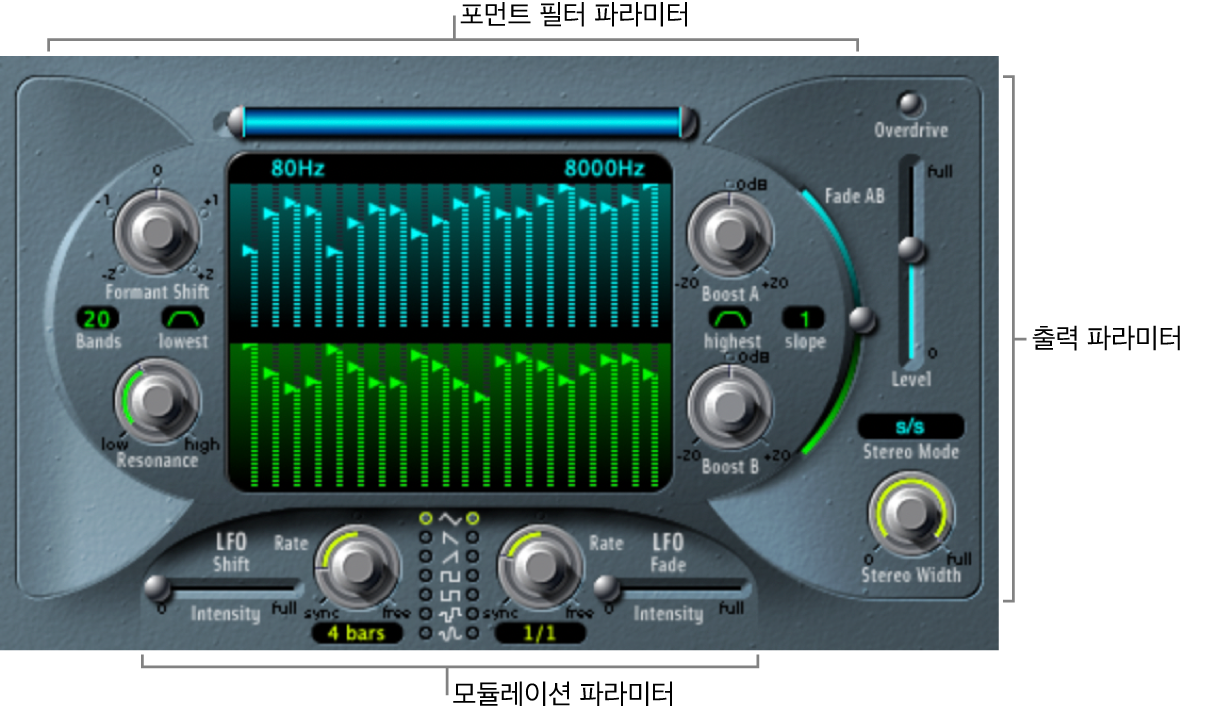Viewport: 1205px width, 716px height.
Task: Select the lowest band filter shape icon
Action: point(183,319)
